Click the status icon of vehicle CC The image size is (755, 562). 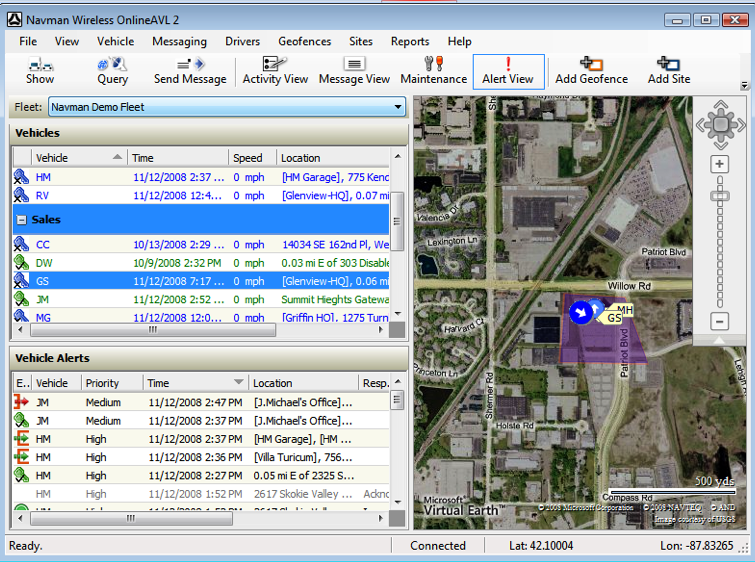tap(21, 245)
